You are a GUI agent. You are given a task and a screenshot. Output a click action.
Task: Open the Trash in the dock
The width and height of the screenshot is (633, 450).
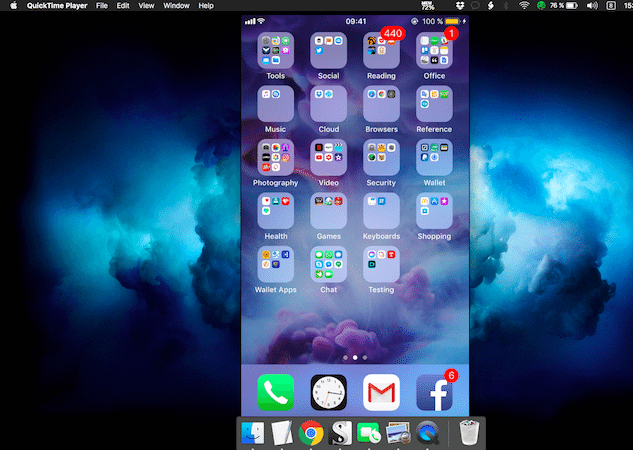click(x=469, y=433)
